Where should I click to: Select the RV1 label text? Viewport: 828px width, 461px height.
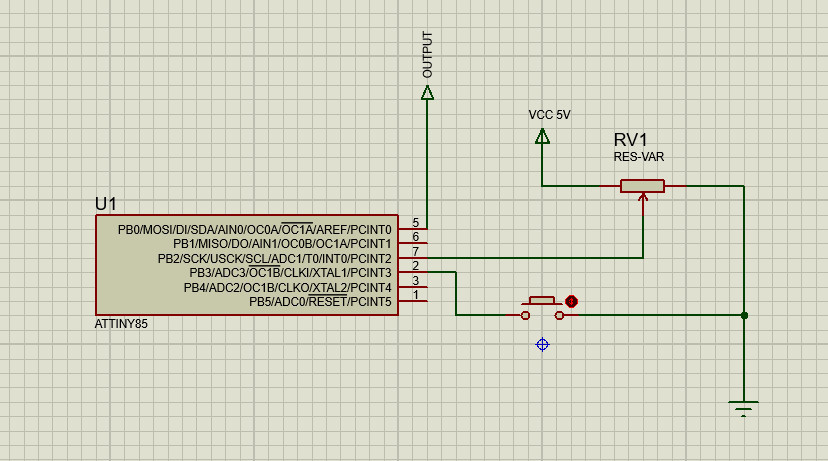click(x=630, y=140)
